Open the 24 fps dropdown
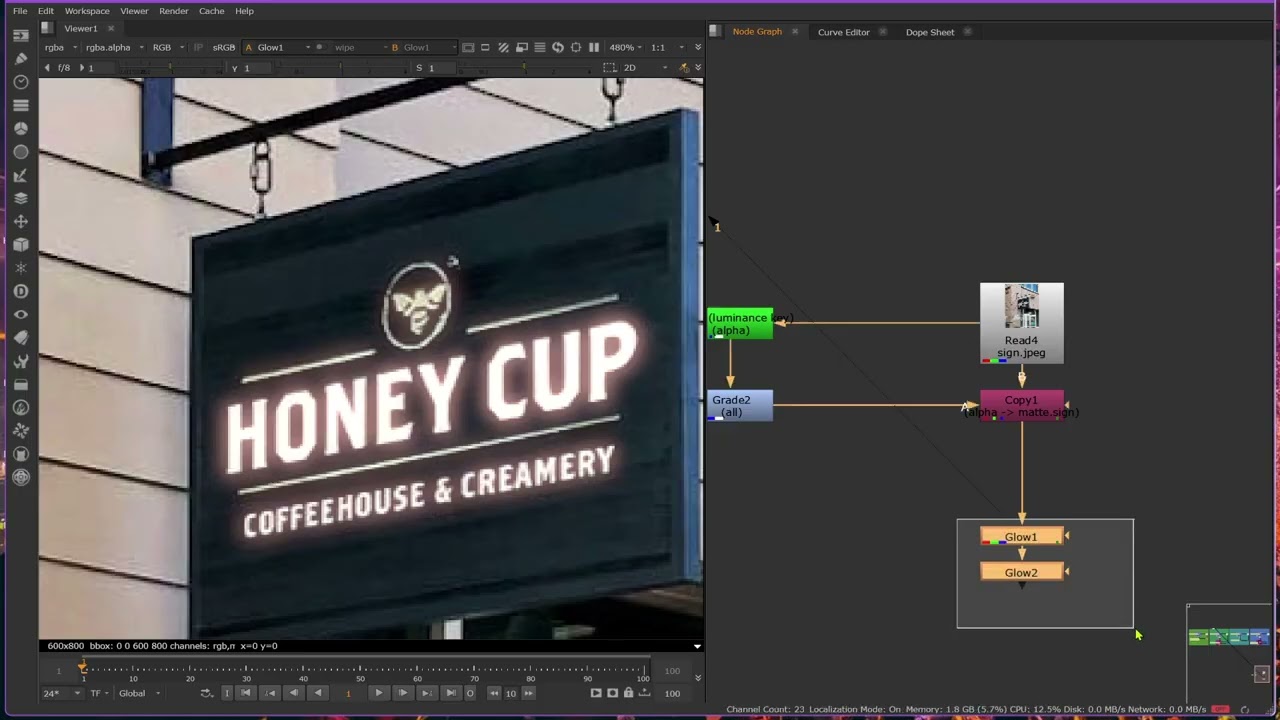Screen dimensions: 1280x720 coord(62,693)
